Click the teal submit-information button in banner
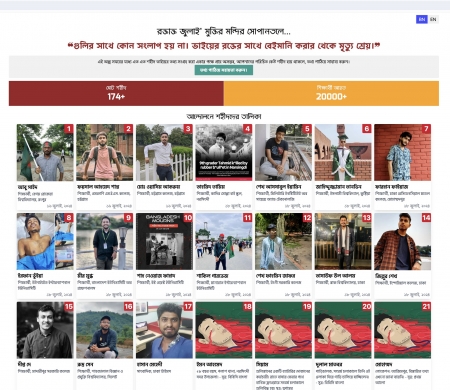450x390 pixels. coord(224,70)
